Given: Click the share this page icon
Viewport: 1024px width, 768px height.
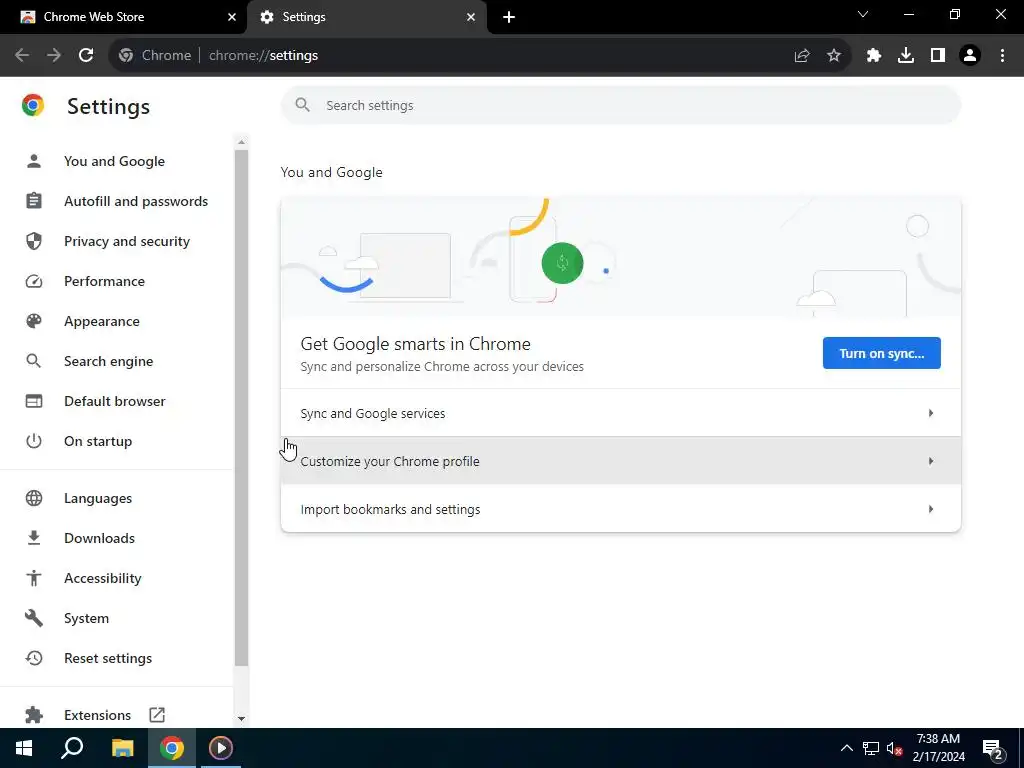Looking at the screenshot, I should [802, 56].
